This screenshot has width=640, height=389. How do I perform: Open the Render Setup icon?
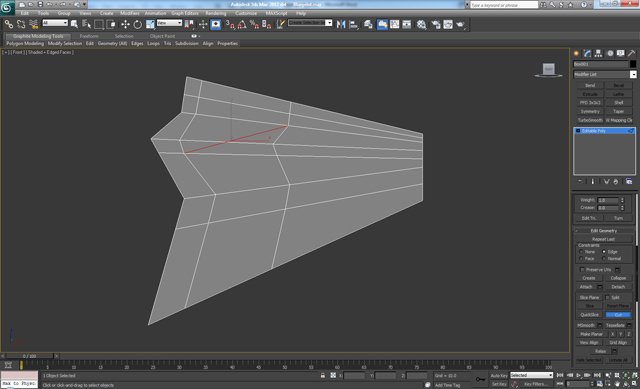tap(436, 24)
